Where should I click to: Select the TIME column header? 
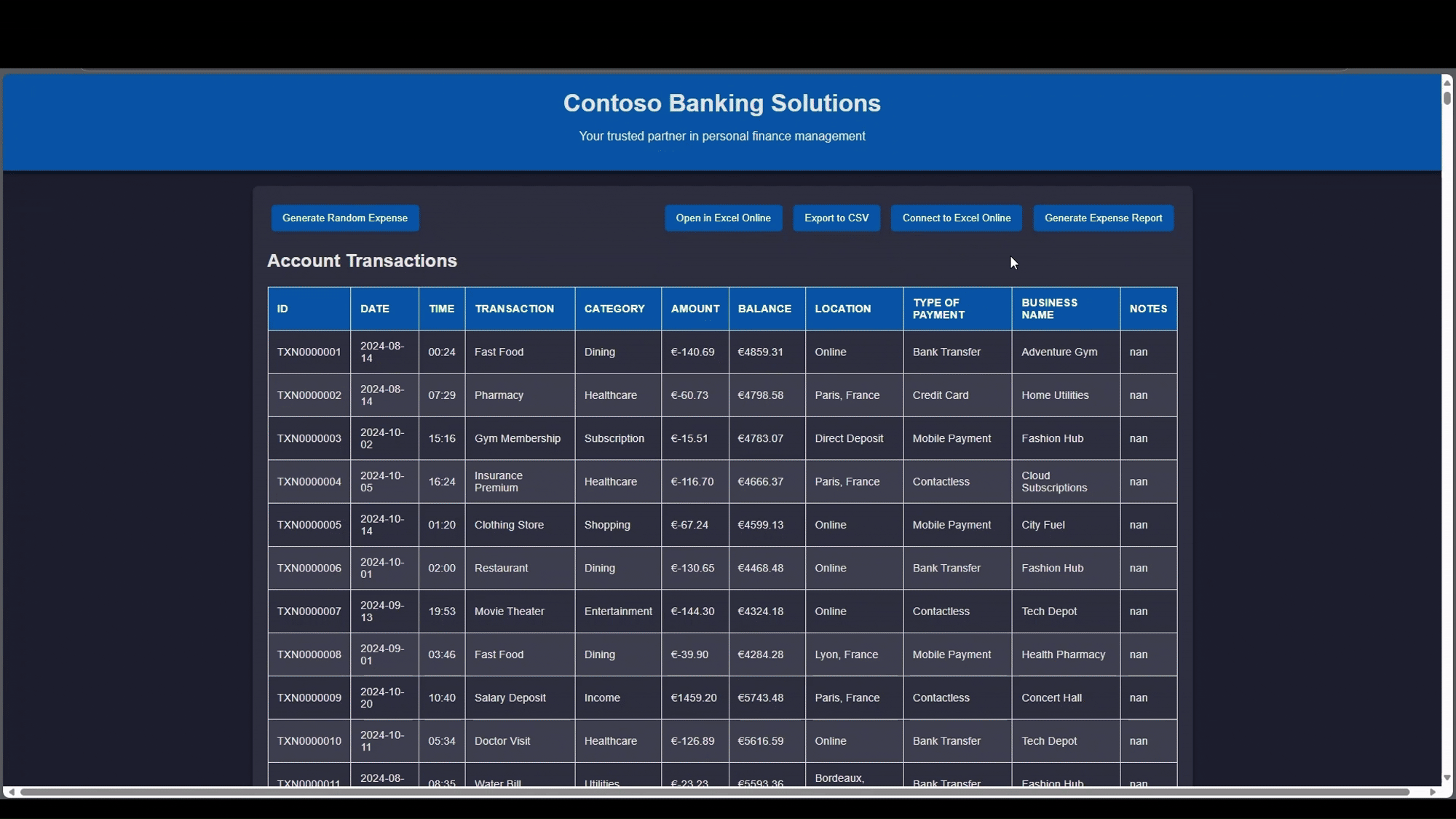442,309
